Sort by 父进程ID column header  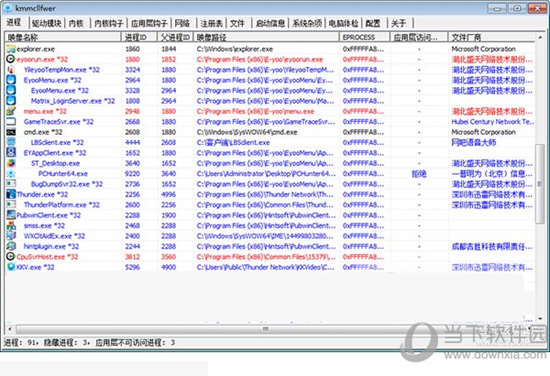pyautogui.click(x=175, y=37)
